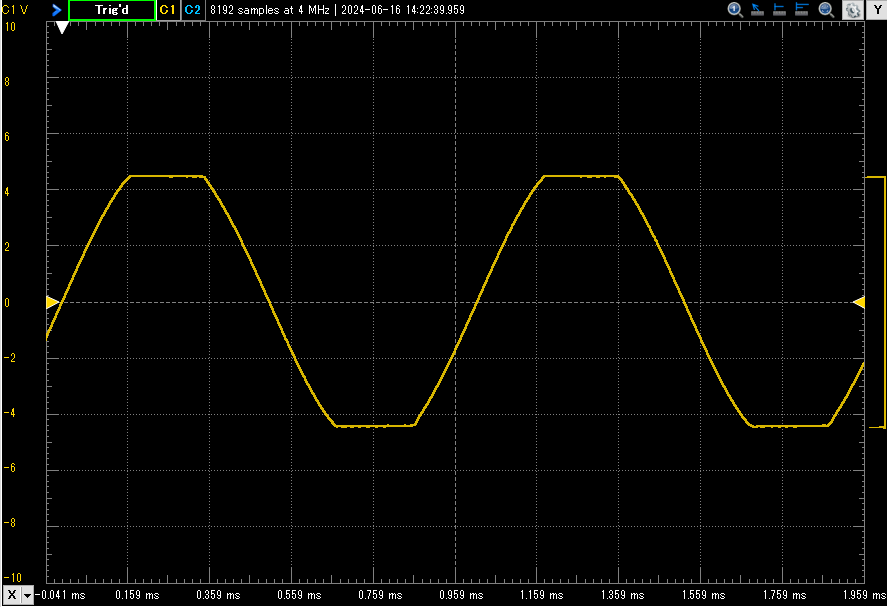Click the yellow vertical range bracket at right edge

click(x=877, y=302)
